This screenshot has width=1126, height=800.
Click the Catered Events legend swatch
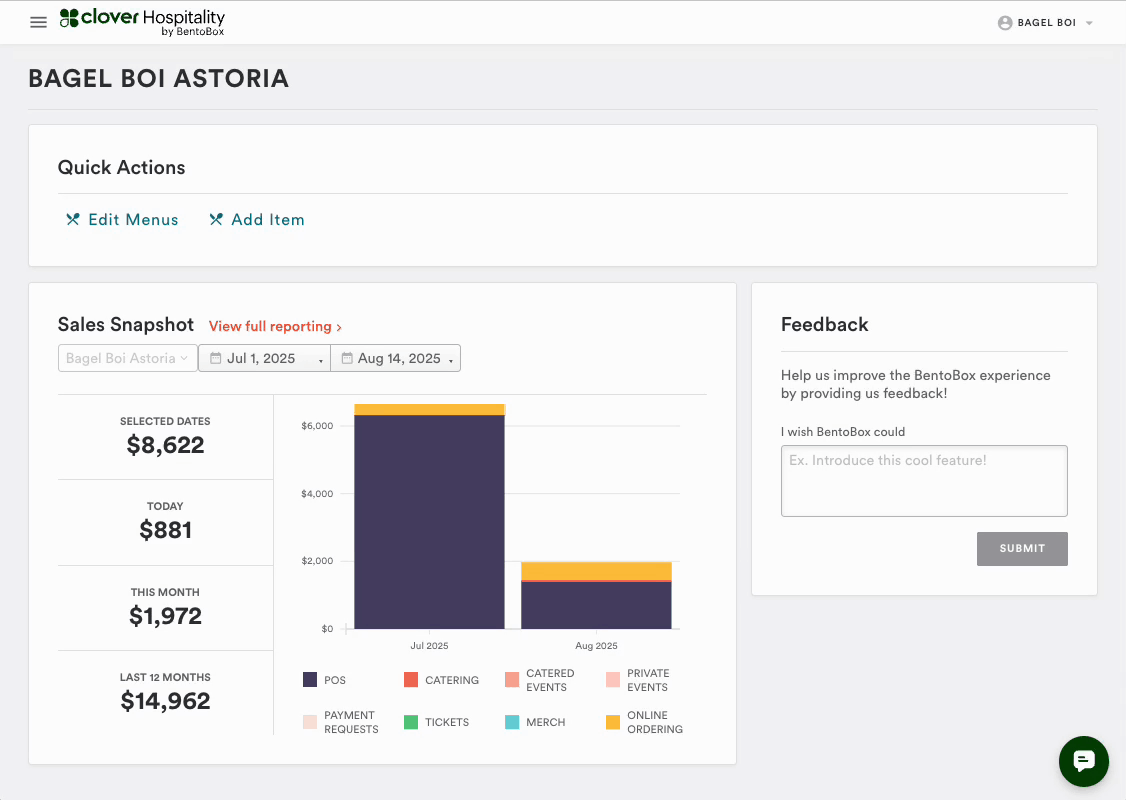point(512,679)
